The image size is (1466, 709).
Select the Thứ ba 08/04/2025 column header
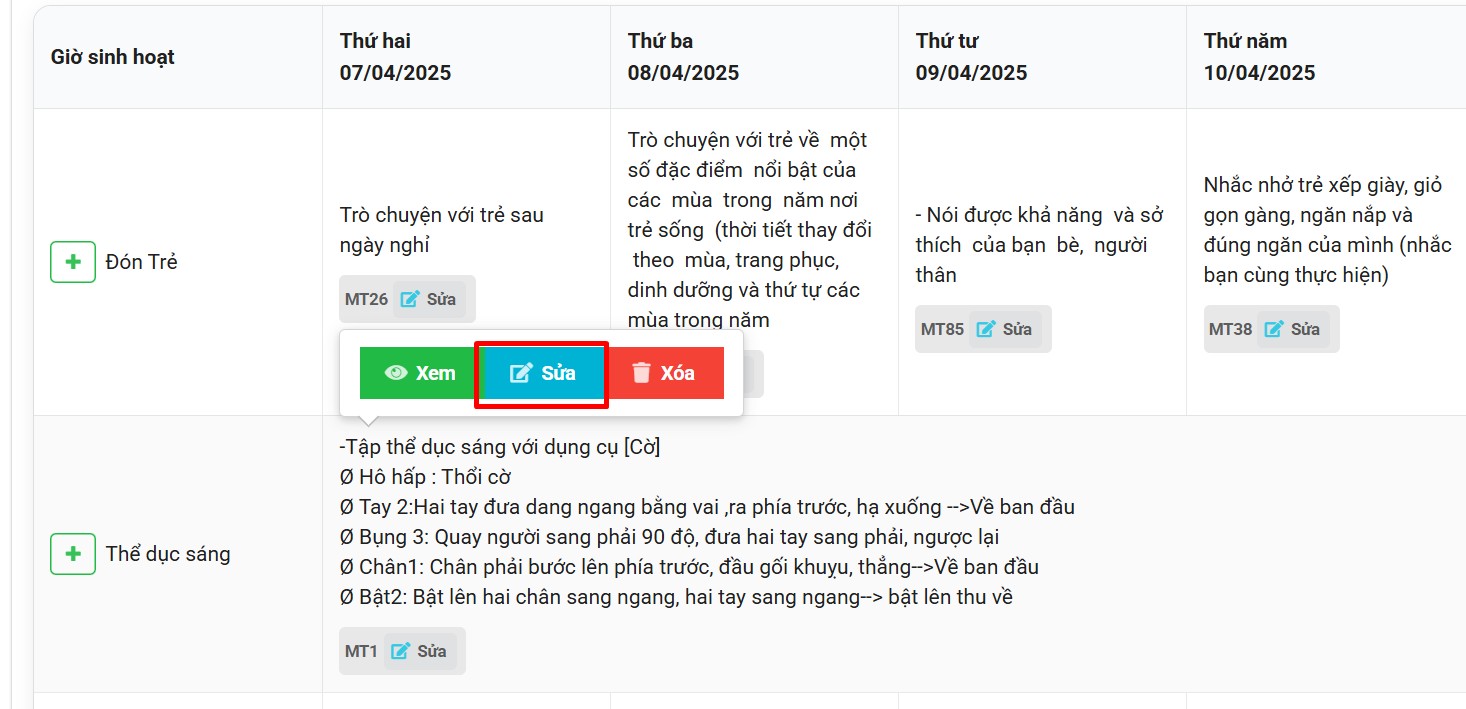683,57
